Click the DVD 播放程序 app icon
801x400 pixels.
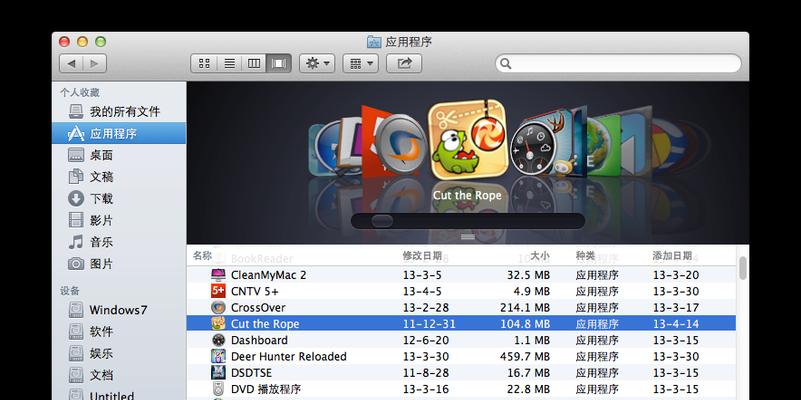coord(218,389)
